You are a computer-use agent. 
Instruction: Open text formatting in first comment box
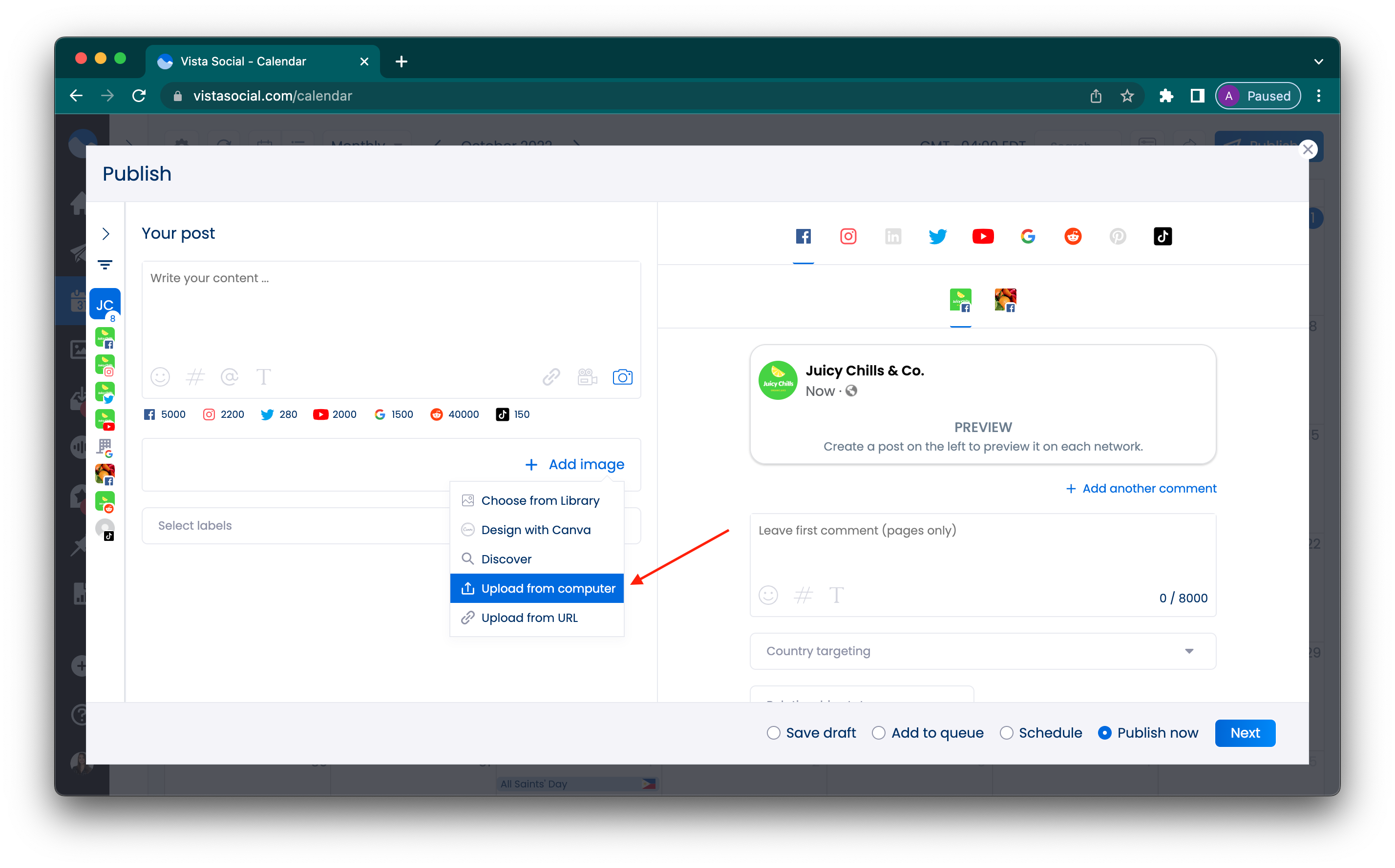click(836, 595)
